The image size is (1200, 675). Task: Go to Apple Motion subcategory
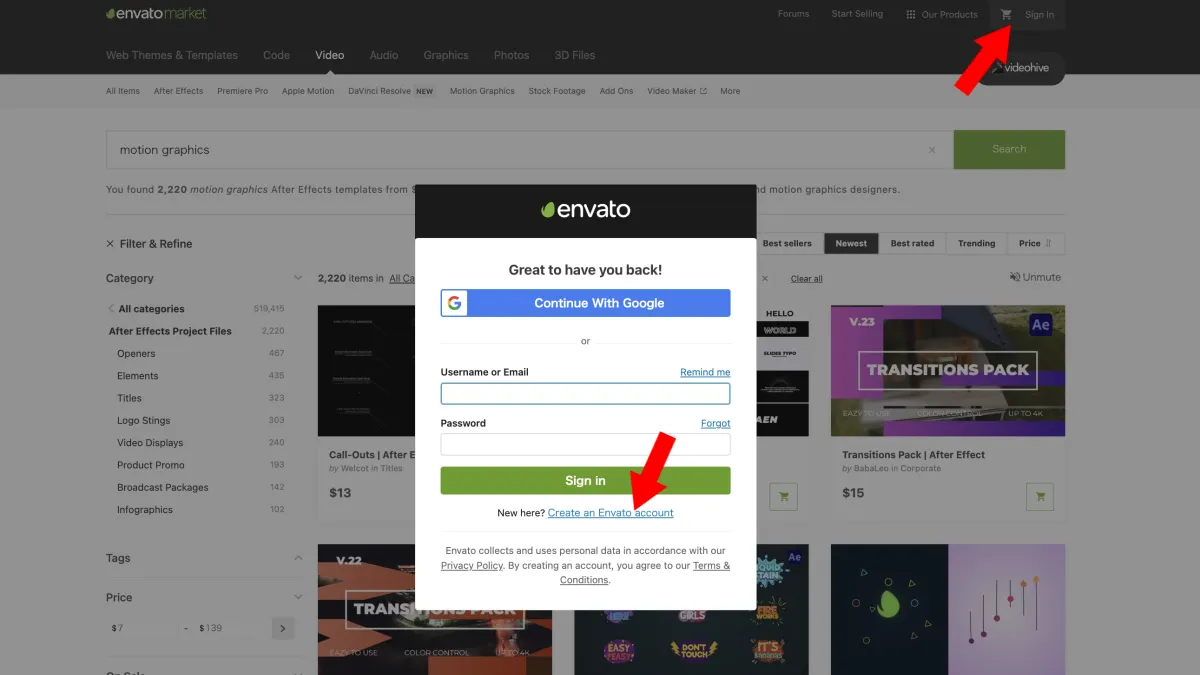pos(308,91)
